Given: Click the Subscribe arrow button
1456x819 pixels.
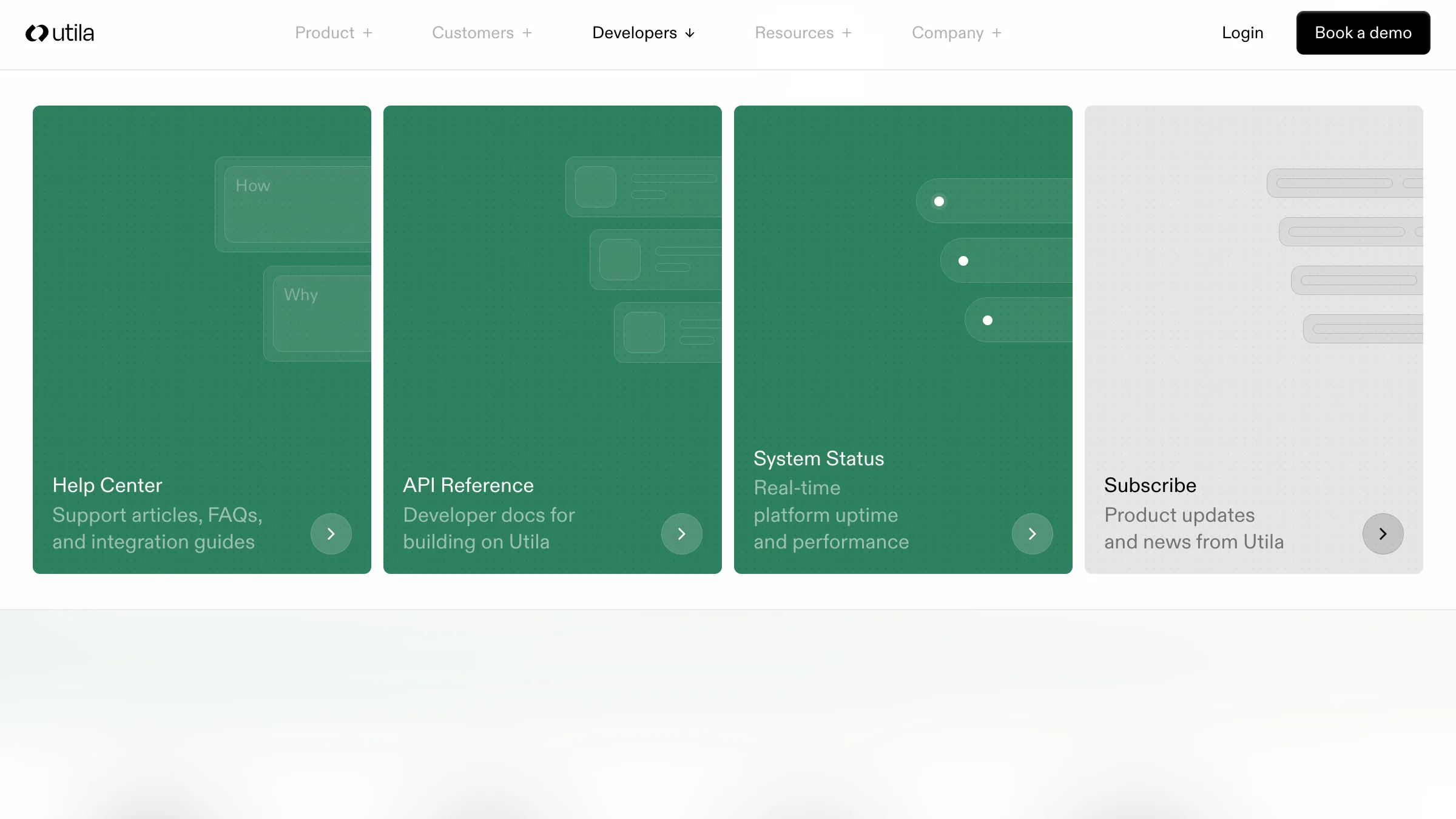Looking at the screenshot, I should coord(1383,534).
